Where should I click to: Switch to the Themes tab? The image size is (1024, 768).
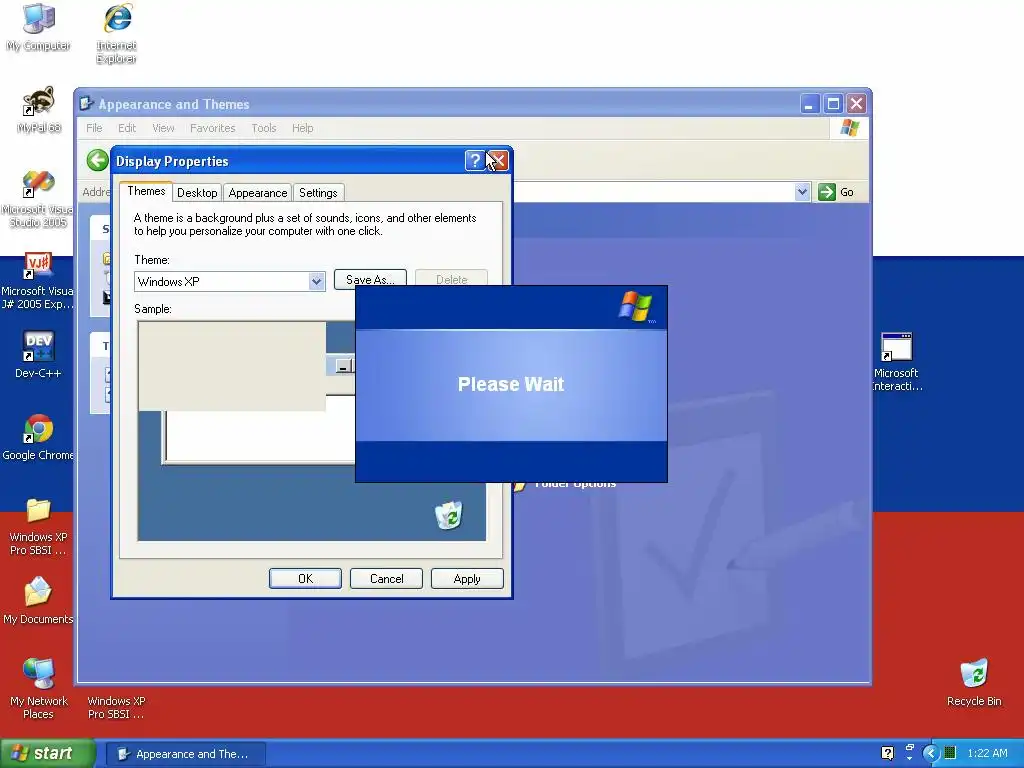pyautogui.click(x=146, y=191)
